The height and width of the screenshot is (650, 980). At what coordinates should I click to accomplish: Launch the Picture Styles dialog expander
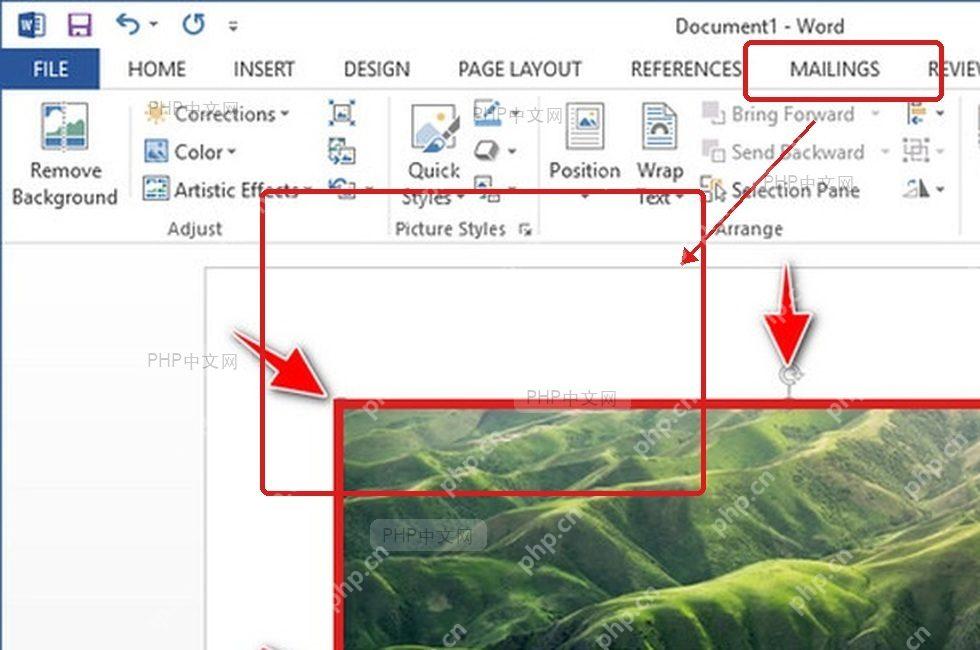(525, 230)
